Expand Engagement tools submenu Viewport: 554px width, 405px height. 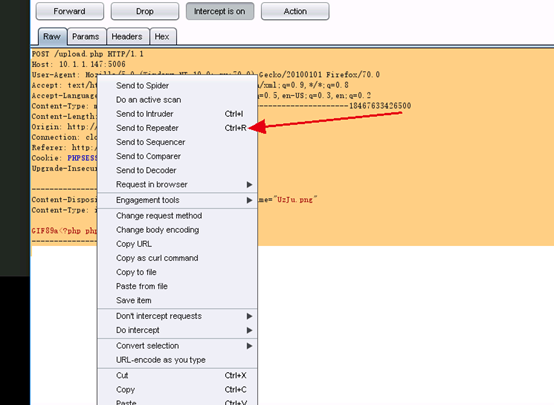pos(177,200)
